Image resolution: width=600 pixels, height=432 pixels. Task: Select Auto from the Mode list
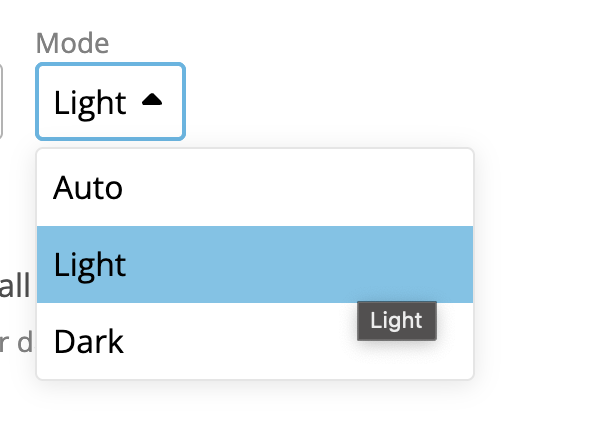point(88,187)
